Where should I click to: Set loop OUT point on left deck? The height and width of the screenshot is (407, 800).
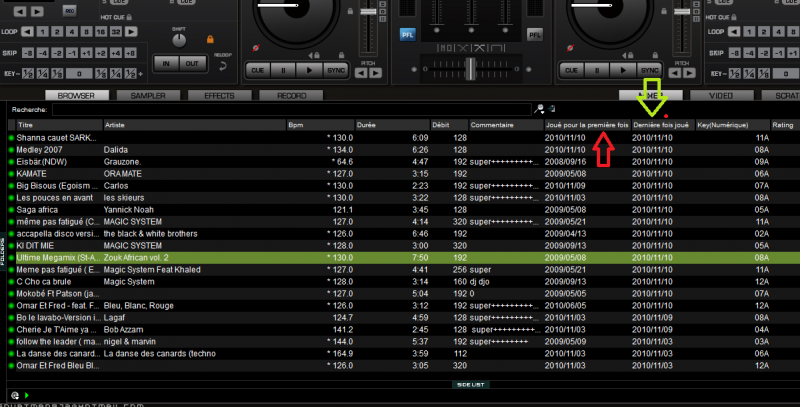tap(192, 64)
